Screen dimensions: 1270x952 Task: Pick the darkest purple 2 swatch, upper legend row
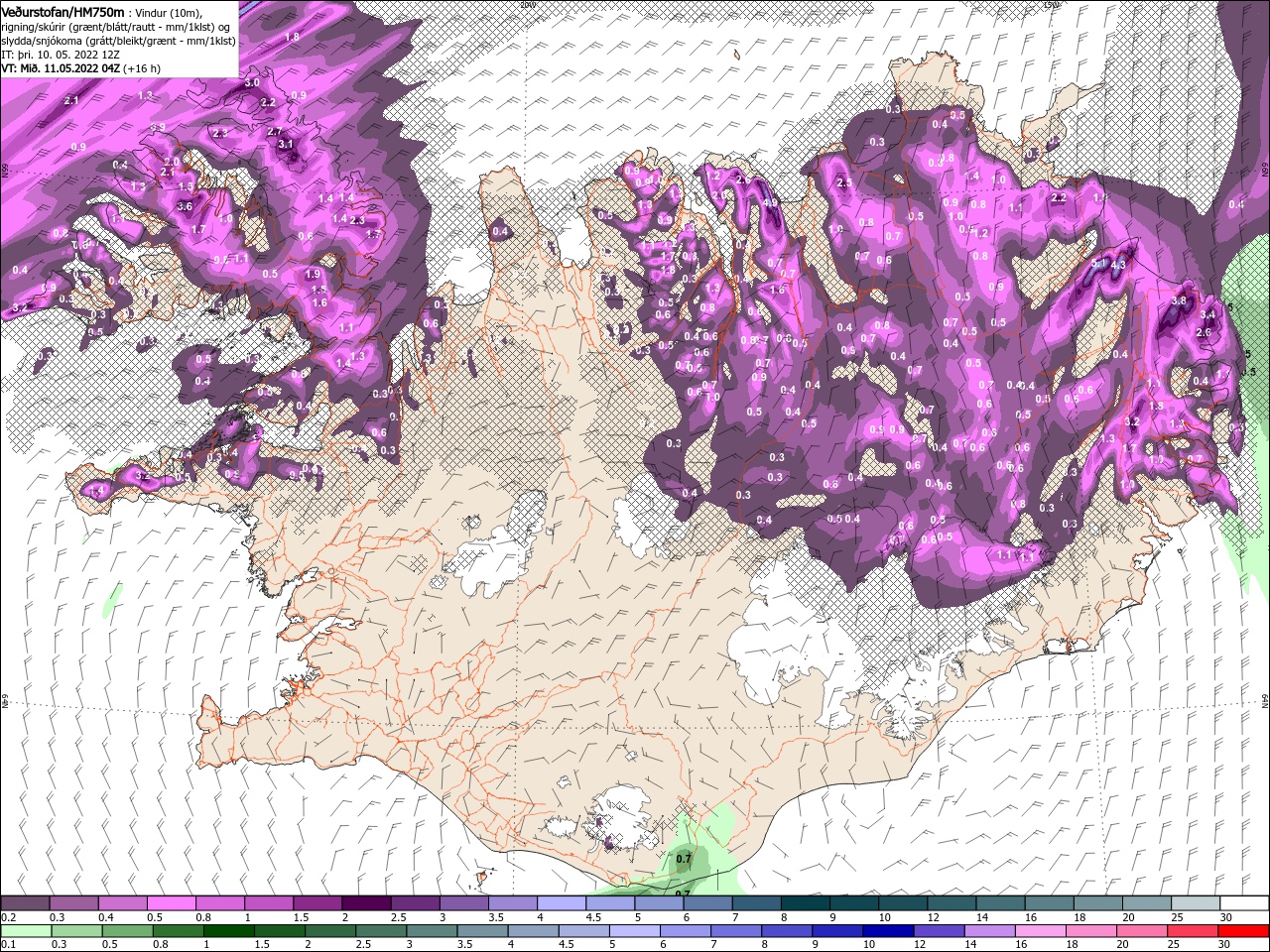pyautogui.click(x=366, y=903)
